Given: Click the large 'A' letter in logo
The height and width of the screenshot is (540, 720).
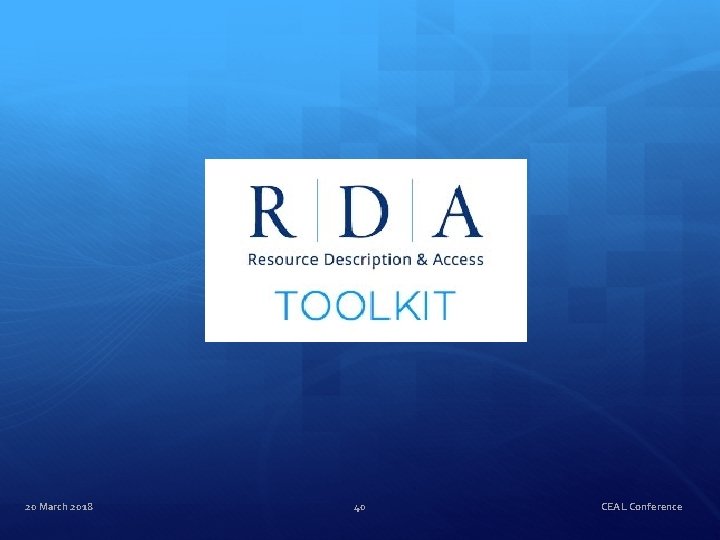Looking at the screenshot, I should click(457, 211).
